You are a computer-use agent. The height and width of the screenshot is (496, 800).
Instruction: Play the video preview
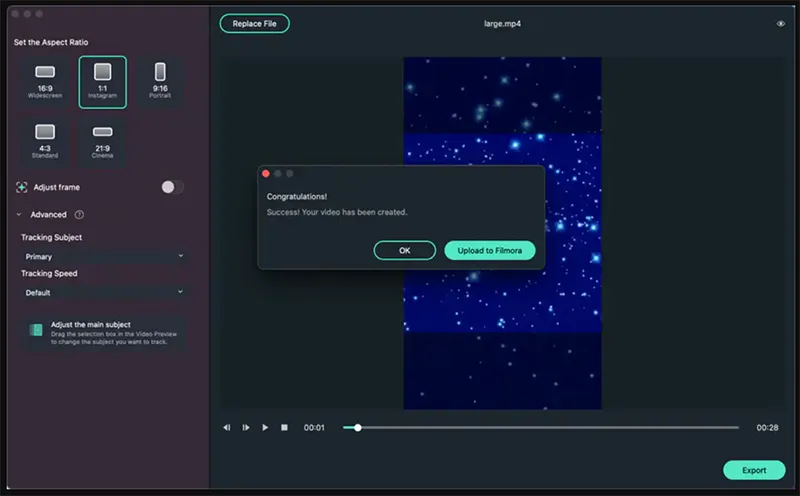point(265,427)
